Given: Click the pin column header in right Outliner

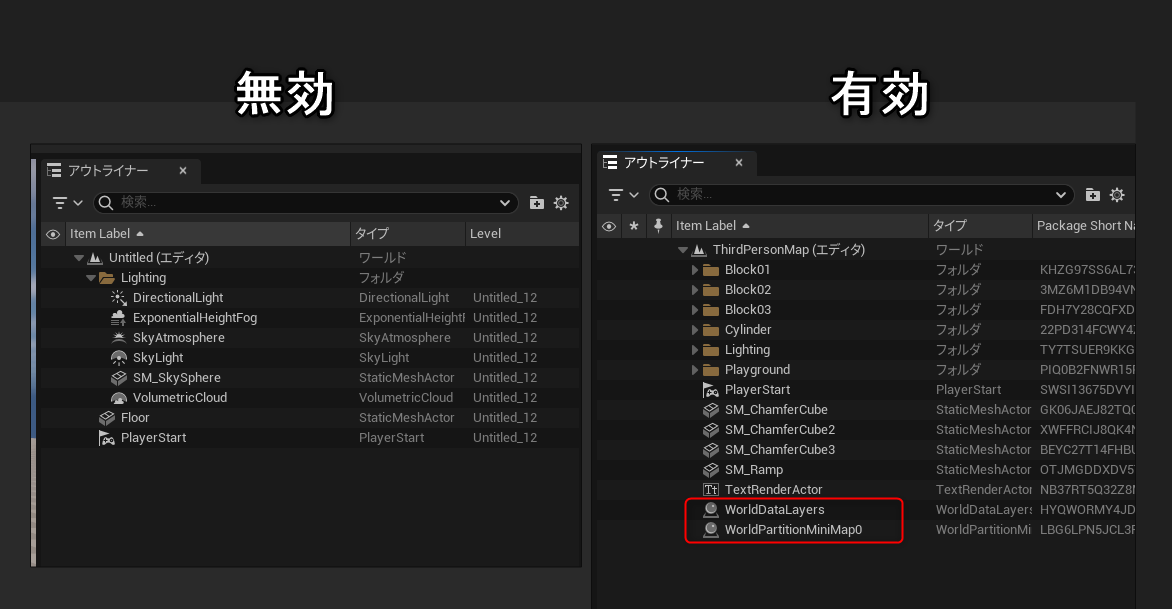Looking at the screenshot, I should [658, 225].
